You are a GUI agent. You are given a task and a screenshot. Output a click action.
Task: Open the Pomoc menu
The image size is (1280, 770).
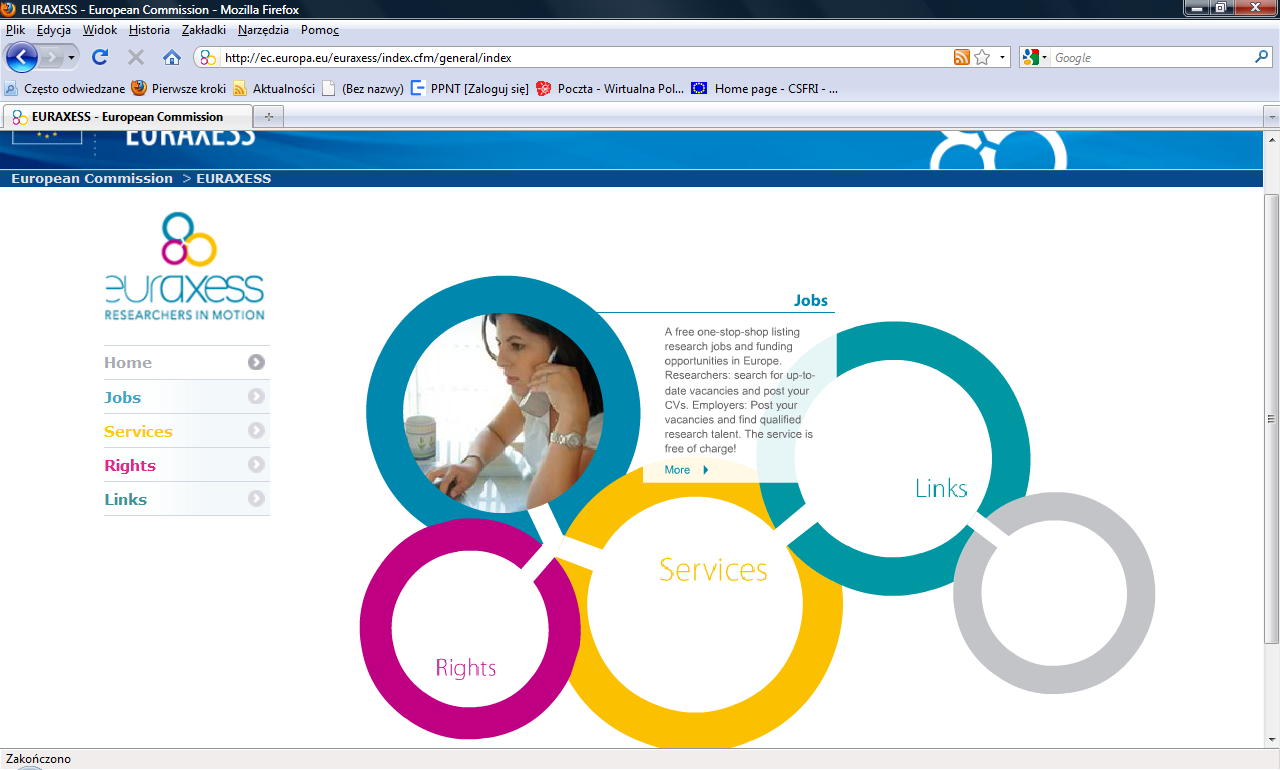320,30
